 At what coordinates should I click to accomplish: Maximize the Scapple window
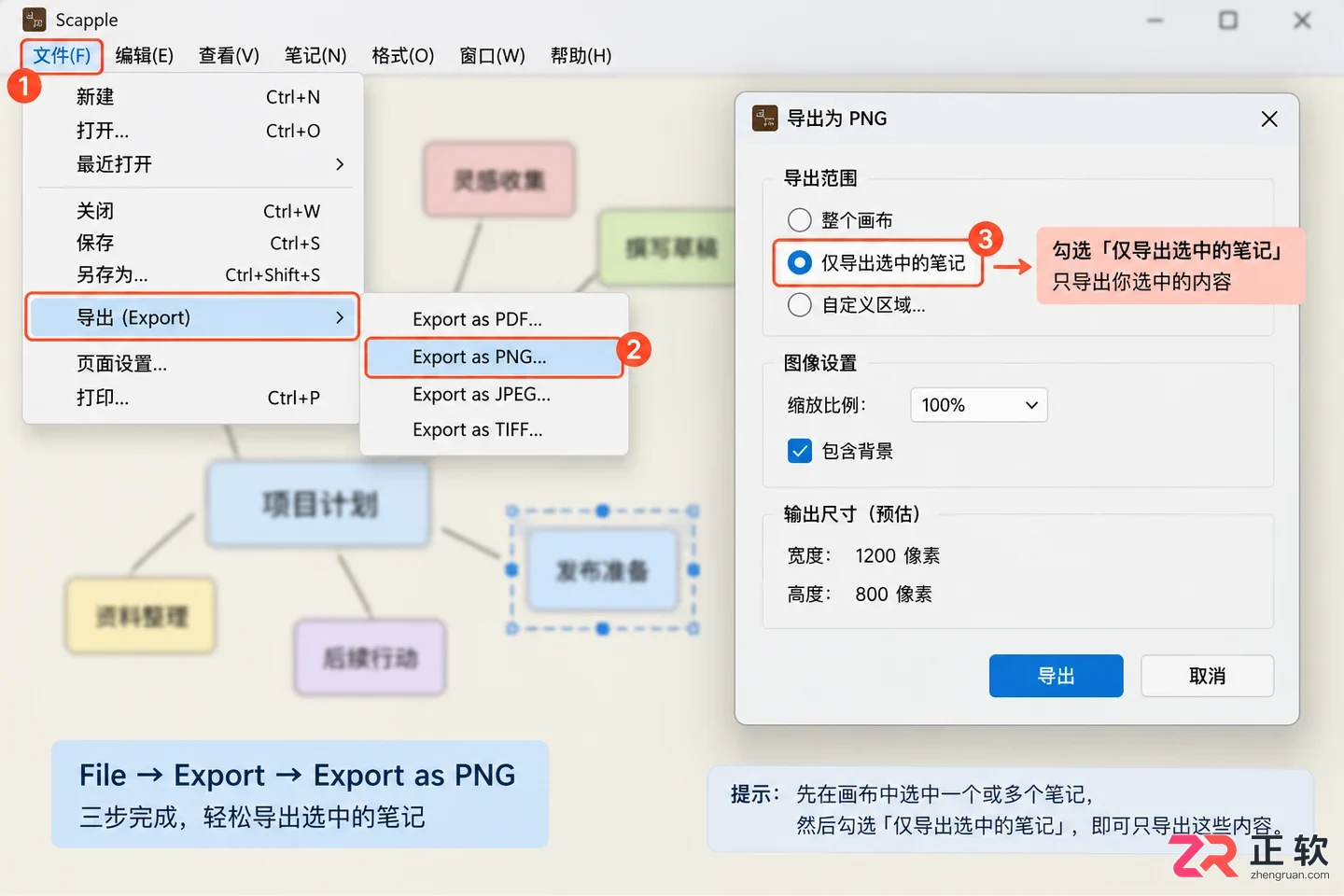click(1228, 21)
